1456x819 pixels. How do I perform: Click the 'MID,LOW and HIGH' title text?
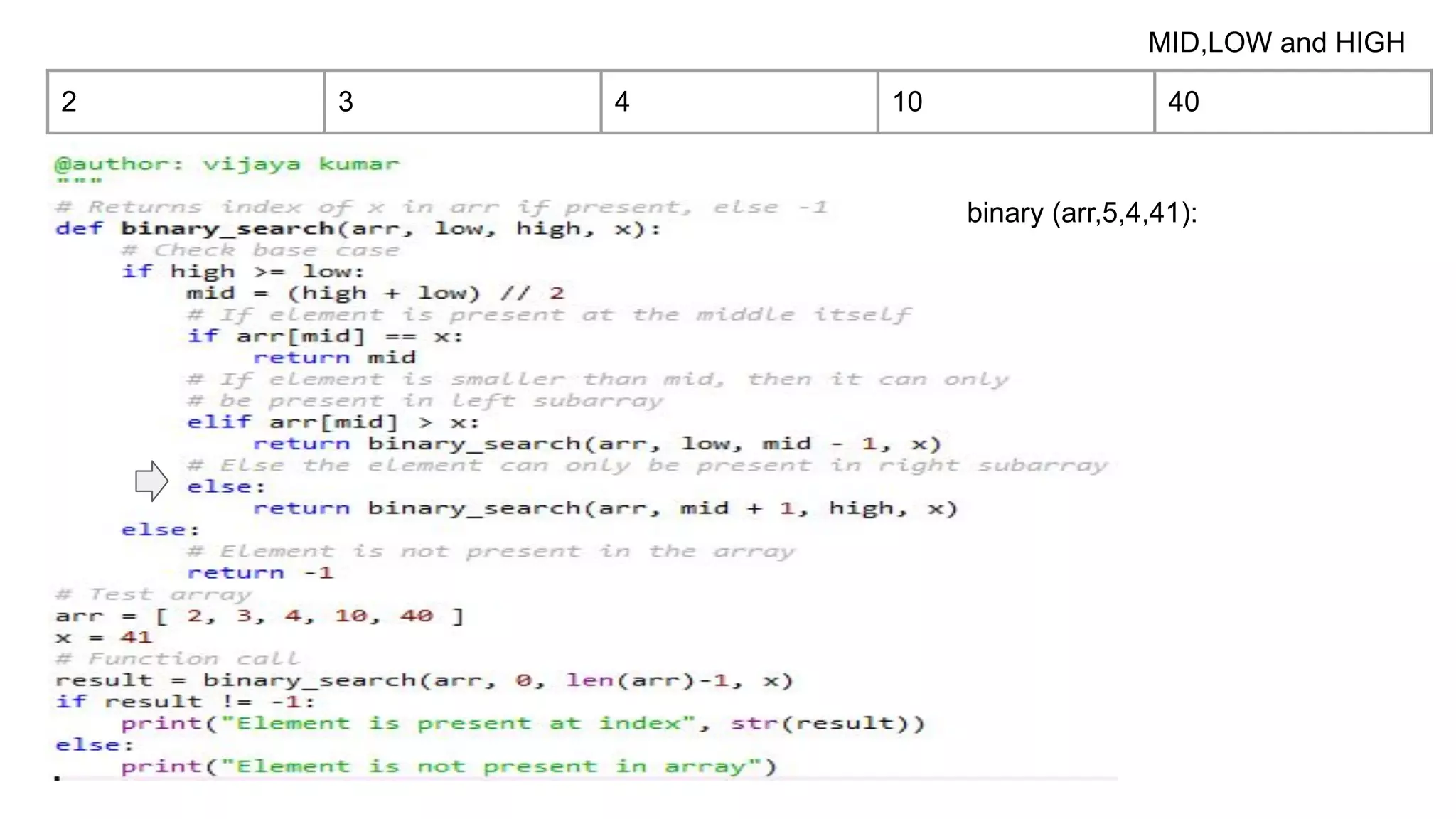click(x=1276, y=43)
